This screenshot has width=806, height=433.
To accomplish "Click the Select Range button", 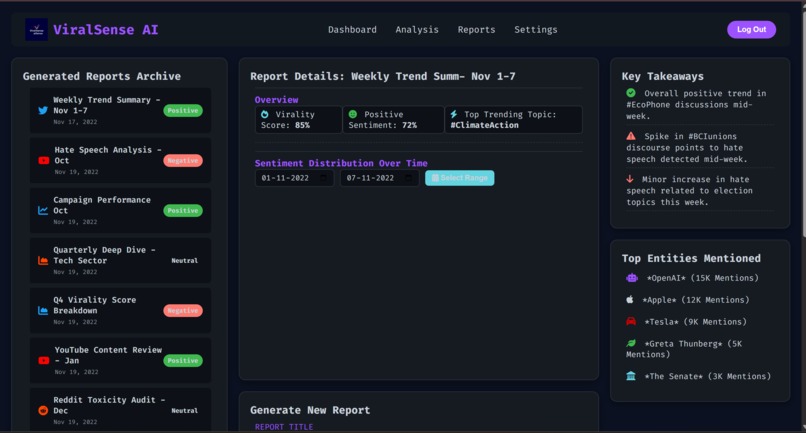I will pyautogui.click(x=460, y=178).
